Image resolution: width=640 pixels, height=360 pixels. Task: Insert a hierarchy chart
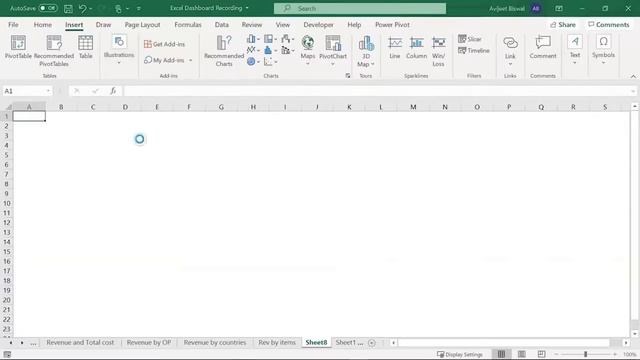(270, 39)
